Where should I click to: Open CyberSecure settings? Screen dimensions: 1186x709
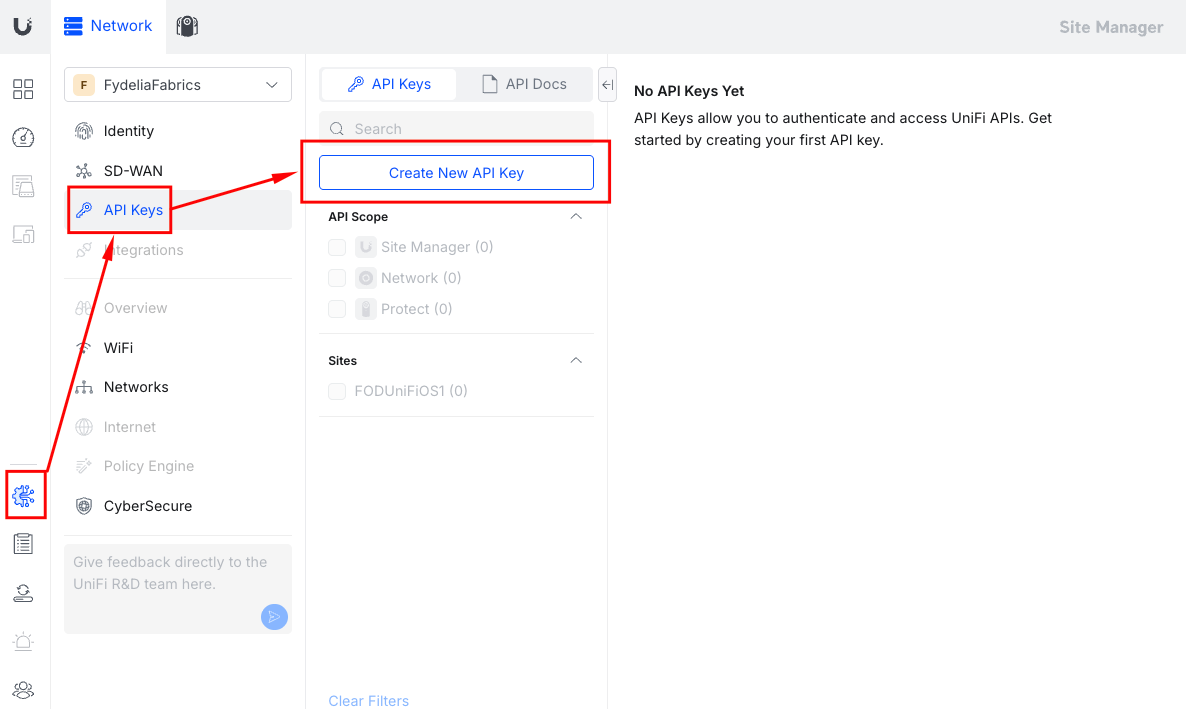coord(178,506)
